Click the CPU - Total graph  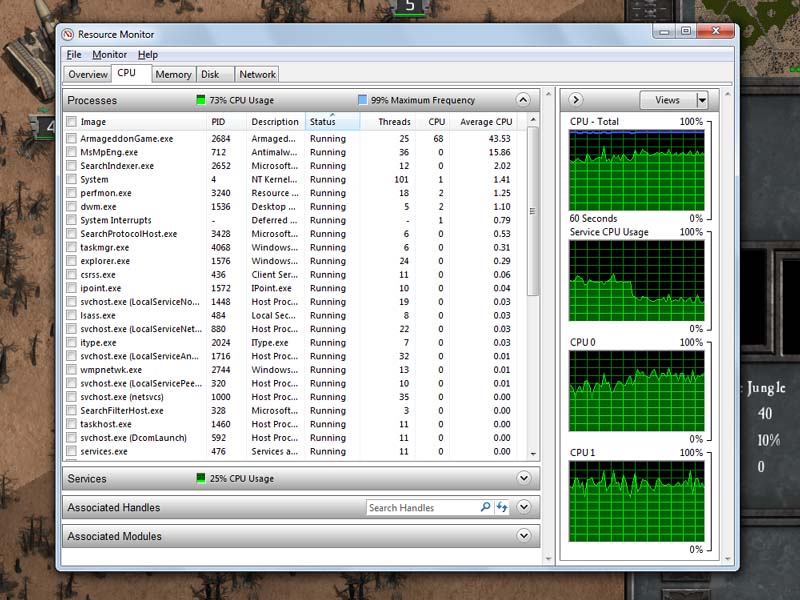[637, 170]
